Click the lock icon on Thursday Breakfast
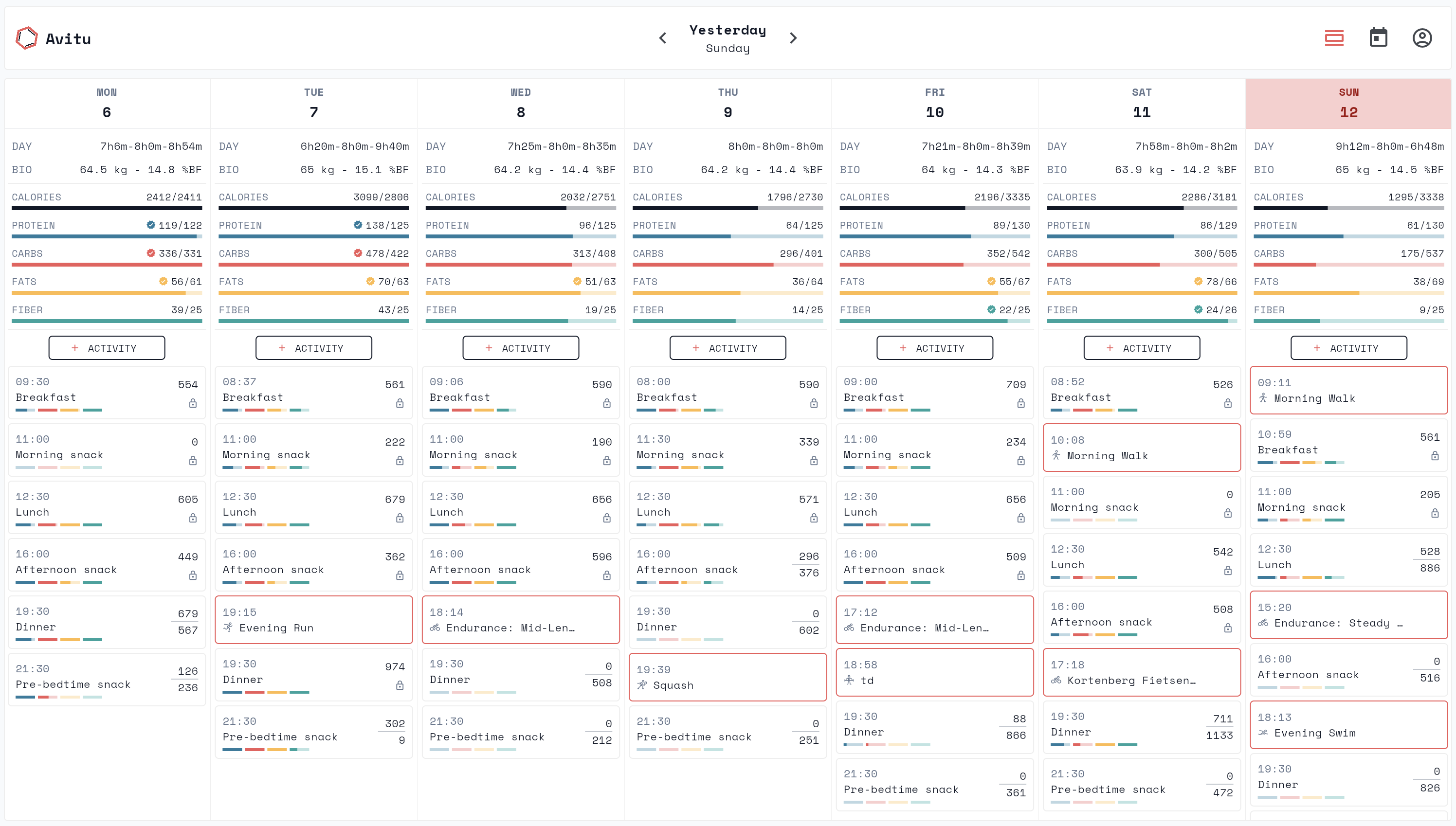Viewport: 1456px width, 826px height. [x=814, y=403]
